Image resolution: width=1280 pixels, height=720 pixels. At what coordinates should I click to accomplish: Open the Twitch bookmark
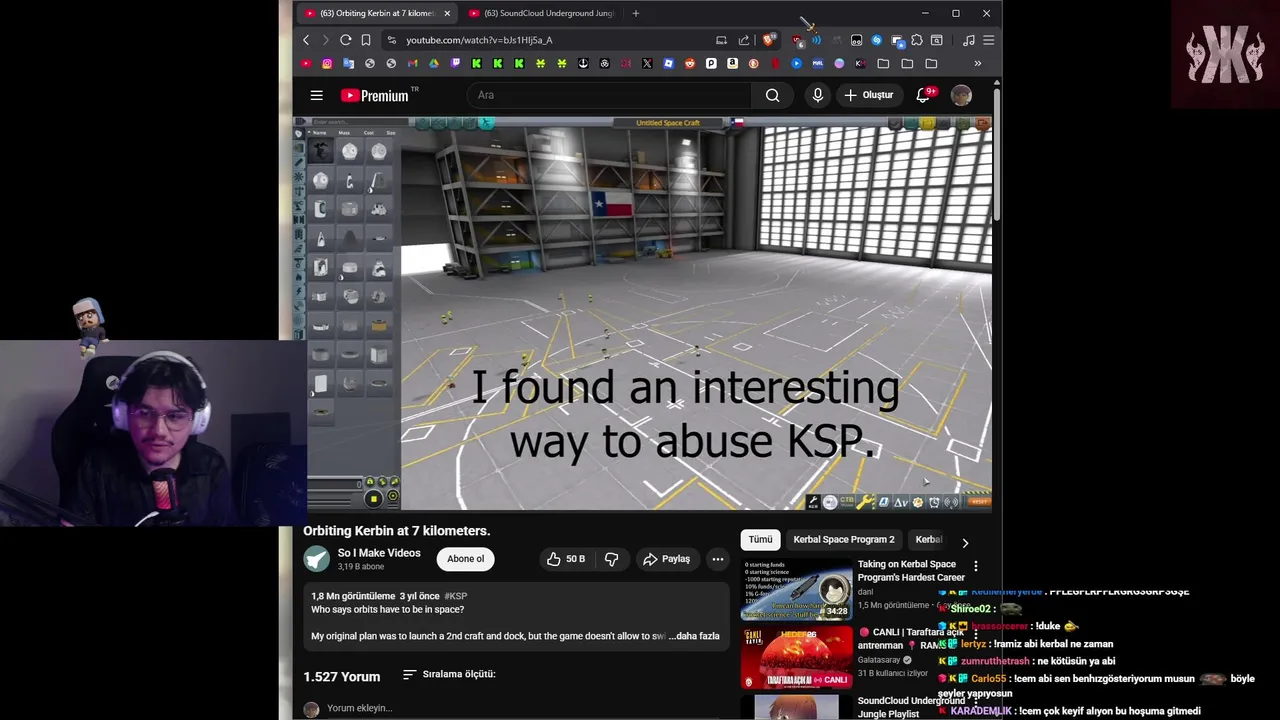455,63
